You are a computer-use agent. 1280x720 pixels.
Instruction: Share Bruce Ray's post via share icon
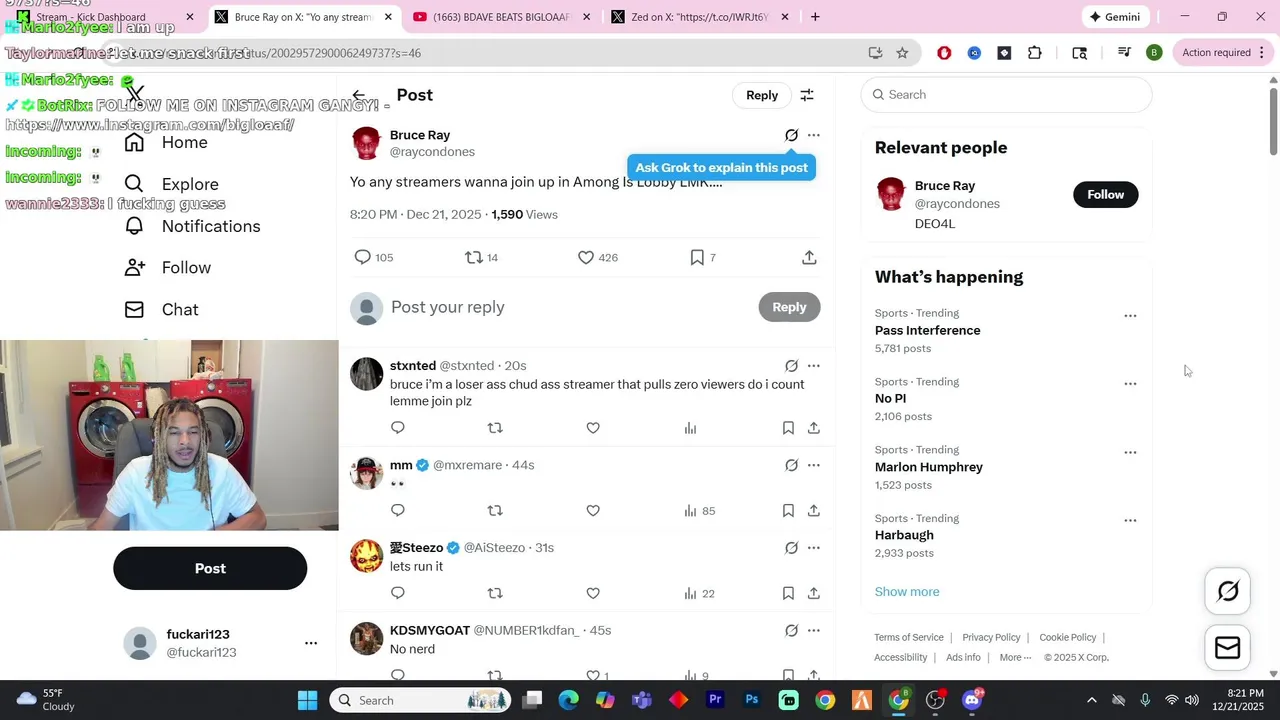pos(809,257)
